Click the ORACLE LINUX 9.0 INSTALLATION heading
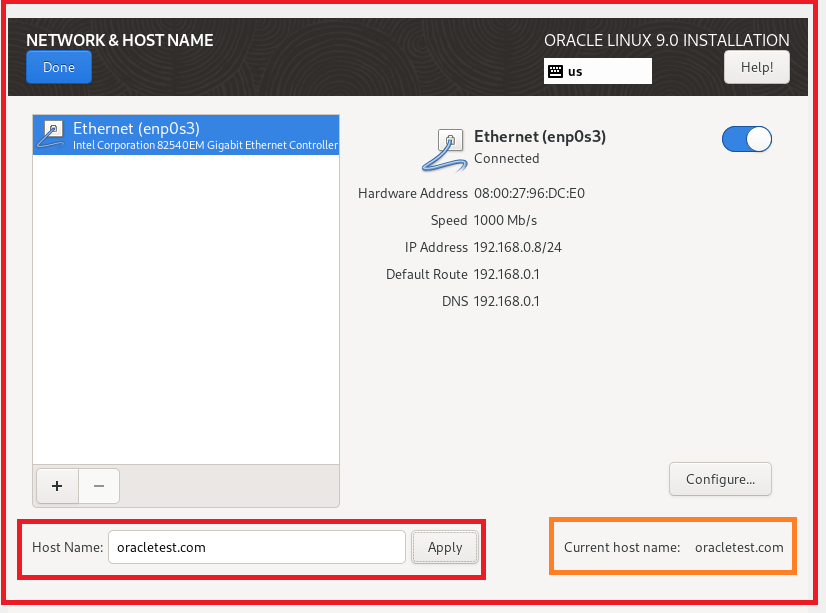Image resolution: width=826 pixels, height=613 pixels. click(x=666, y=40)
